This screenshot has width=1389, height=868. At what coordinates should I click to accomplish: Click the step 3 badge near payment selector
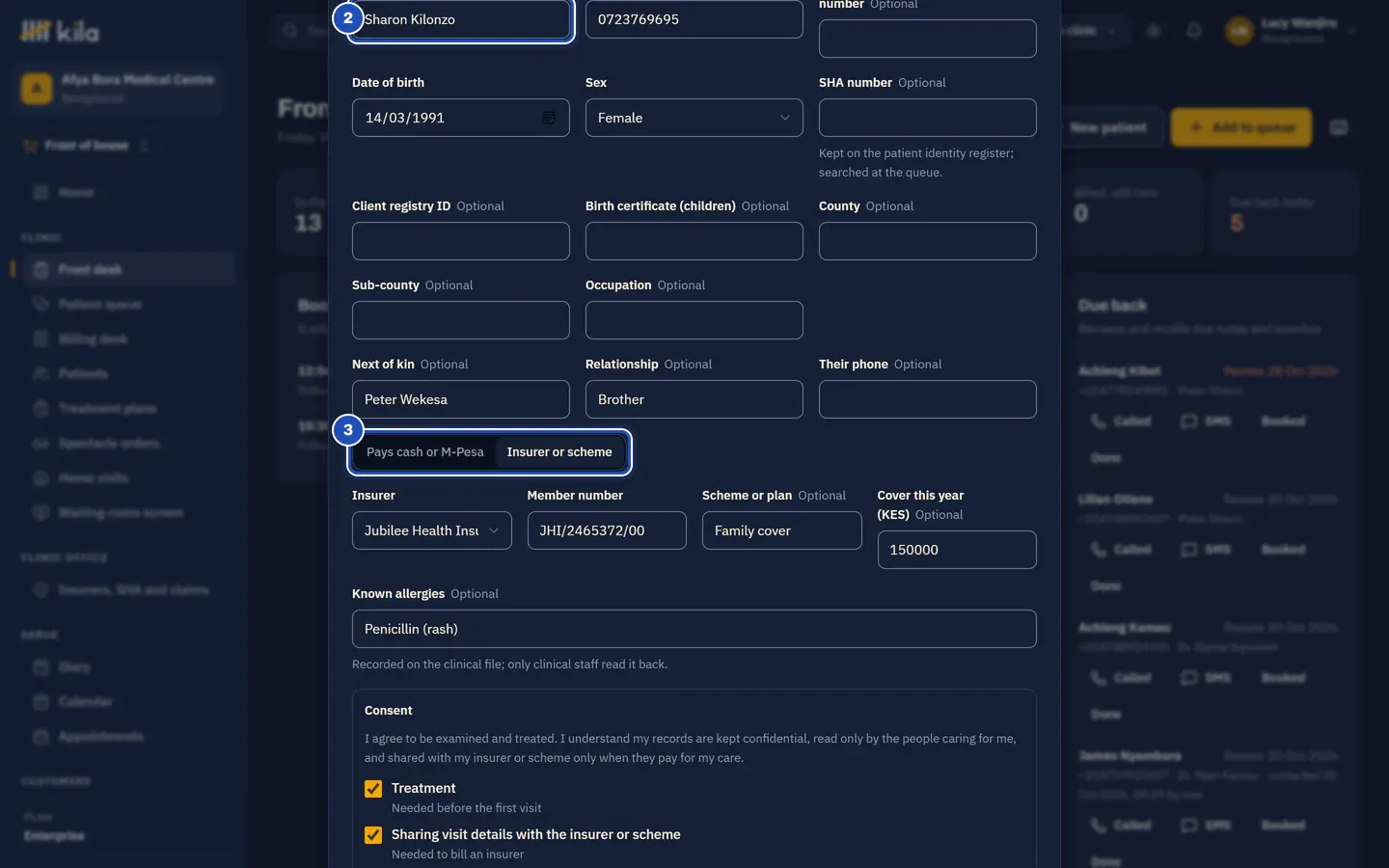[348, 430]
